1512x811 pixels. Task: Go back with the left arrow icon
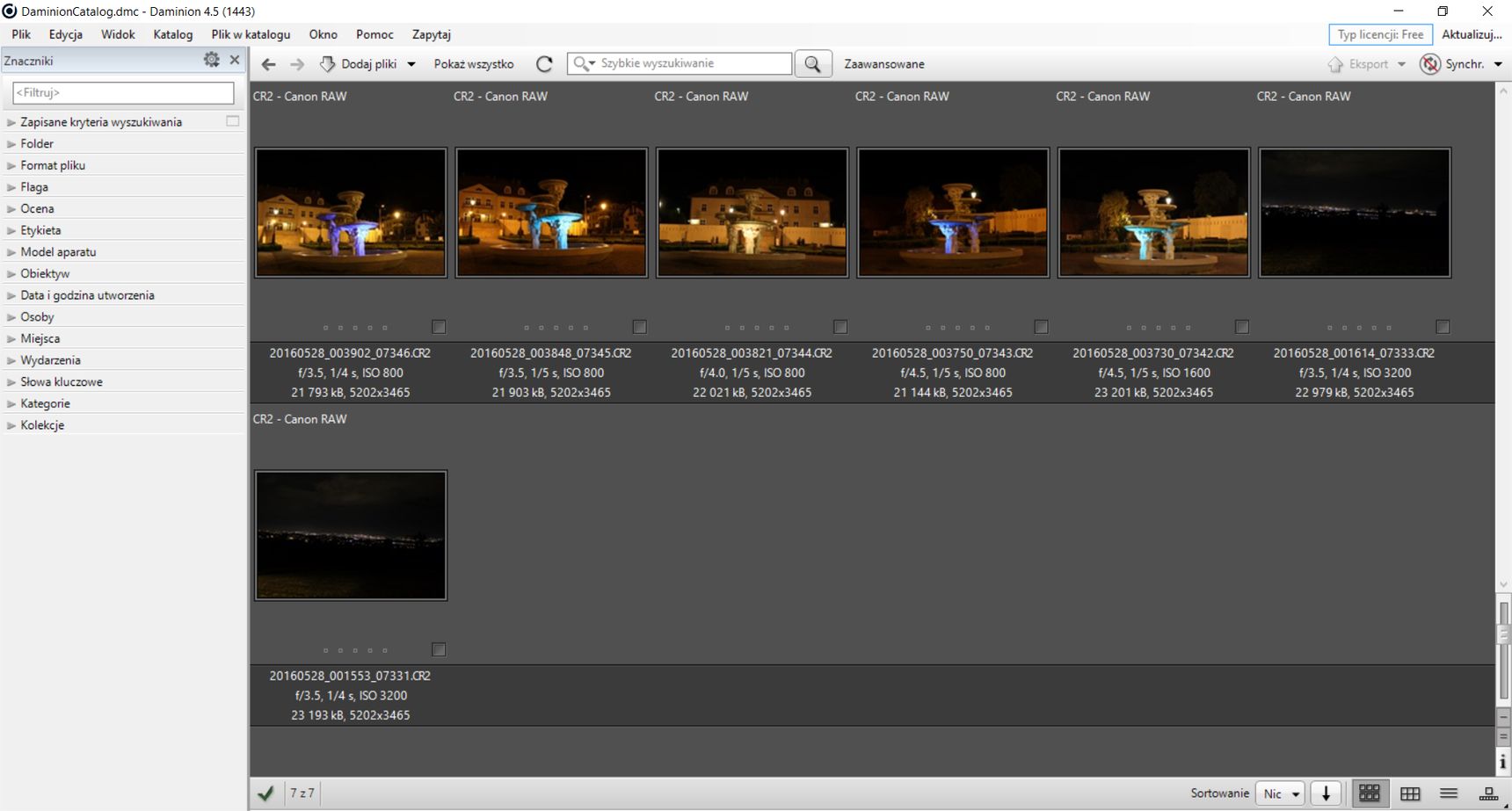pyautogui.click(x=269, y=64)
